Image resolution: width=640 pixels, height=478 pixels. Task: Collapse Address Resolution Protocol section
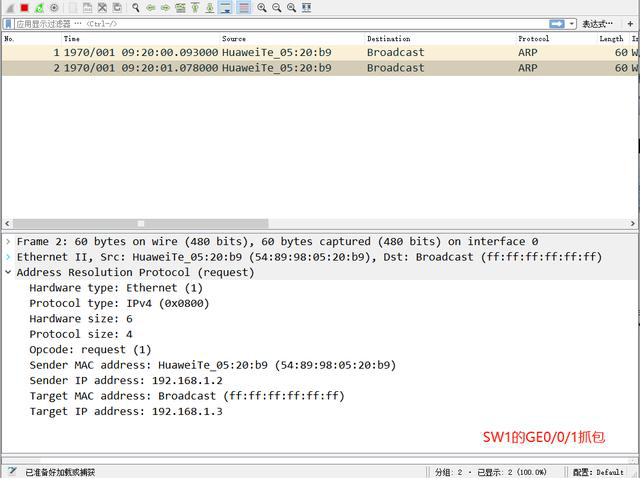tap(8, 272)
